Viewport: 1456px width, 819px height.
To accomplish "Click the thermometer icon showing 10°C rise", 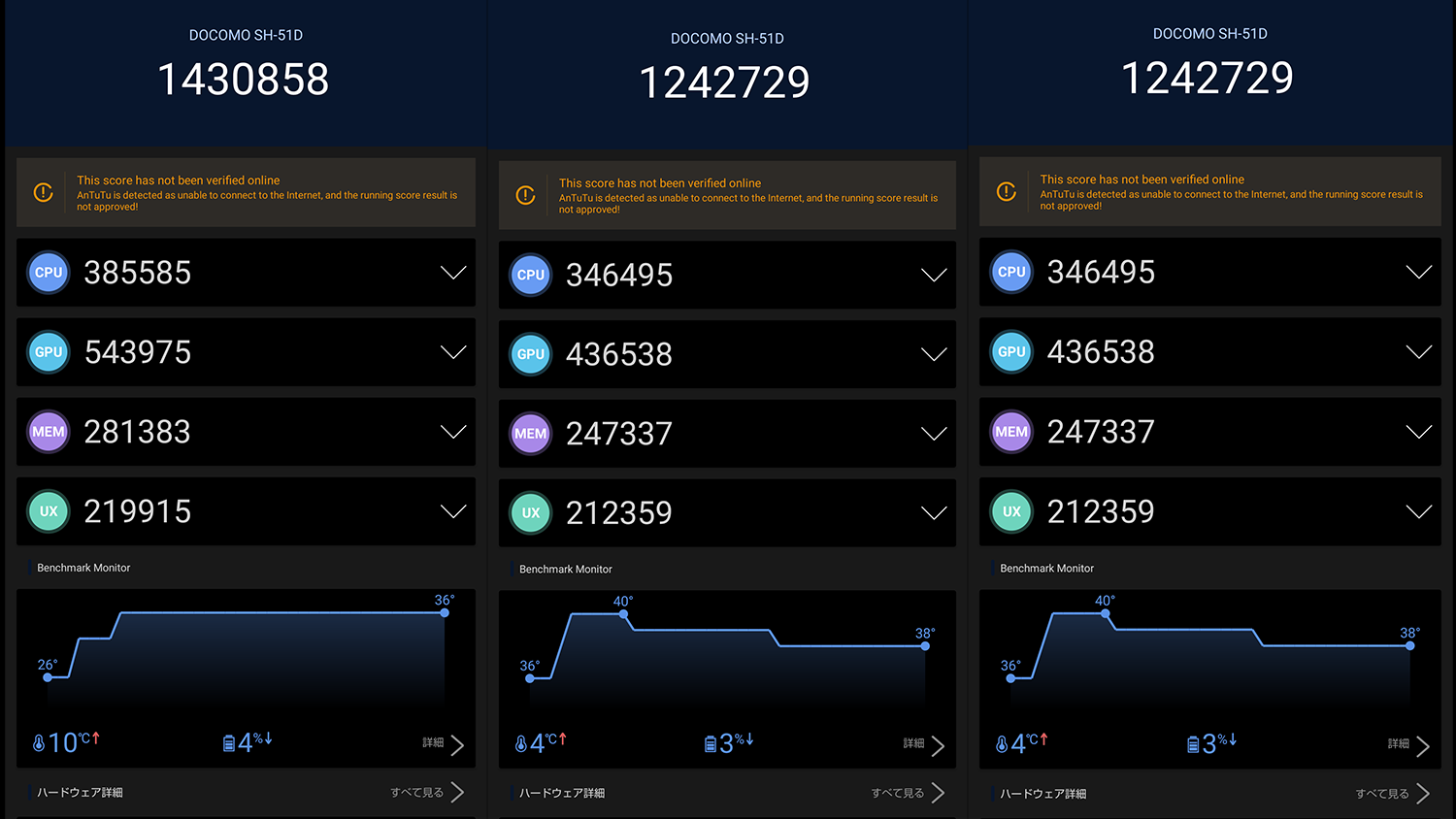I will click(39, 743).
